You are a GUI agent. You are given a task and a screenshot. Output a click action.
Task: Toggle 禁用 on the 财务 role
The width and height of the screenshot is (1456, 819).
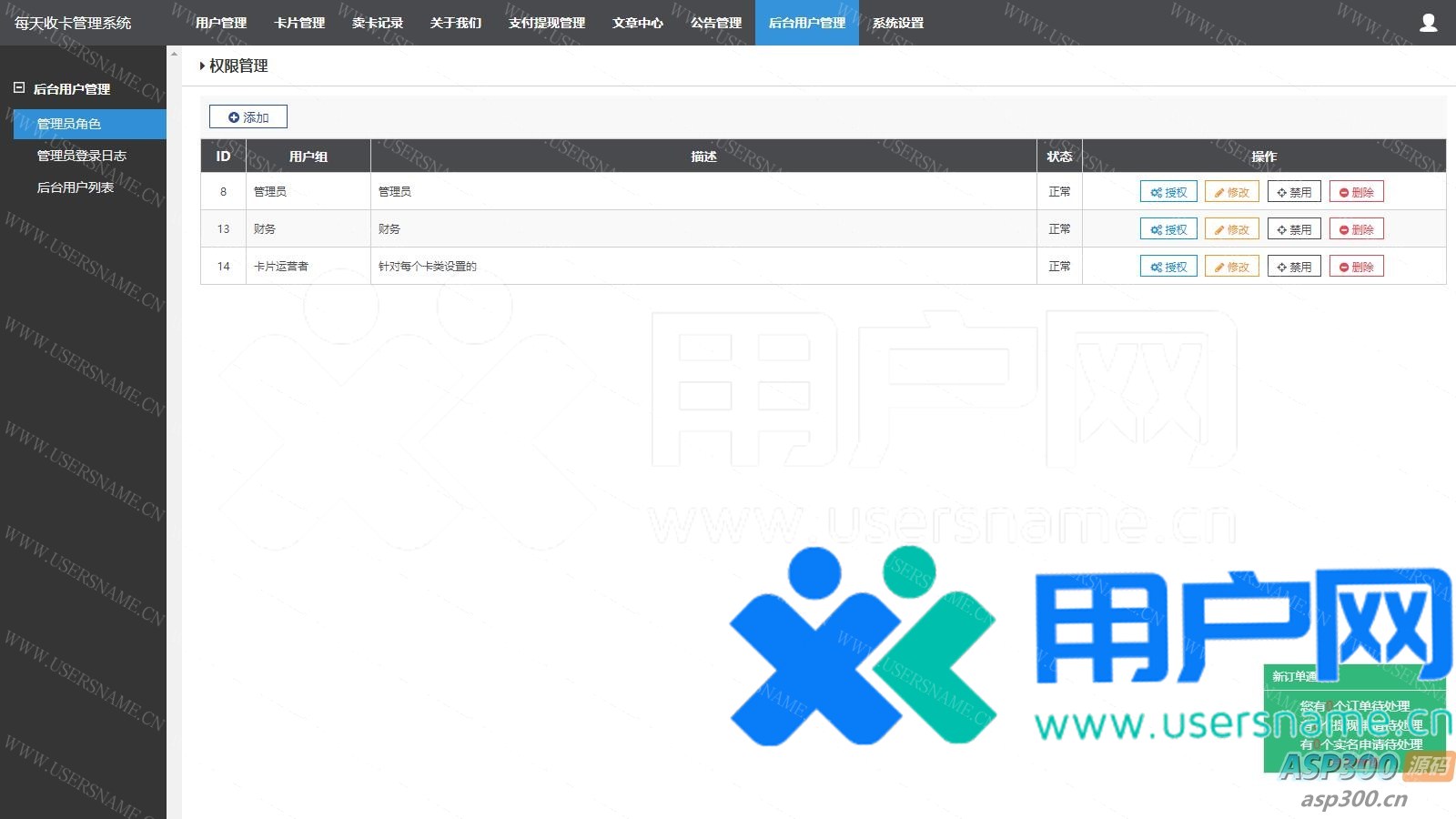click(1293, 229)
